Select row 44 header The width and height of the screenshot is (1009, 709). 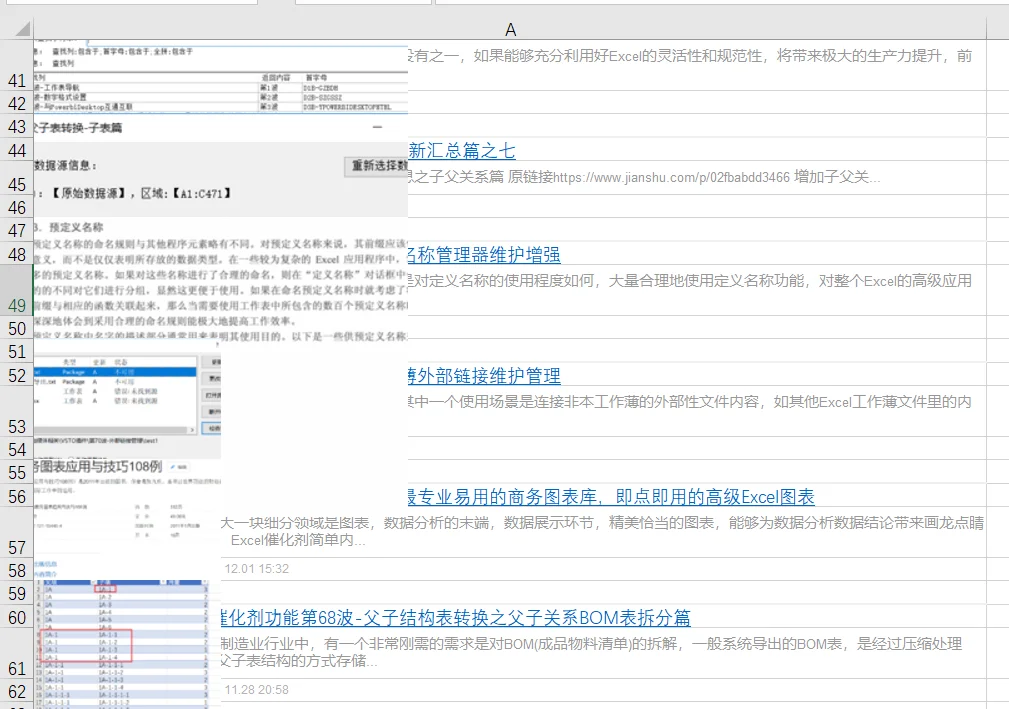click(17, 150)
